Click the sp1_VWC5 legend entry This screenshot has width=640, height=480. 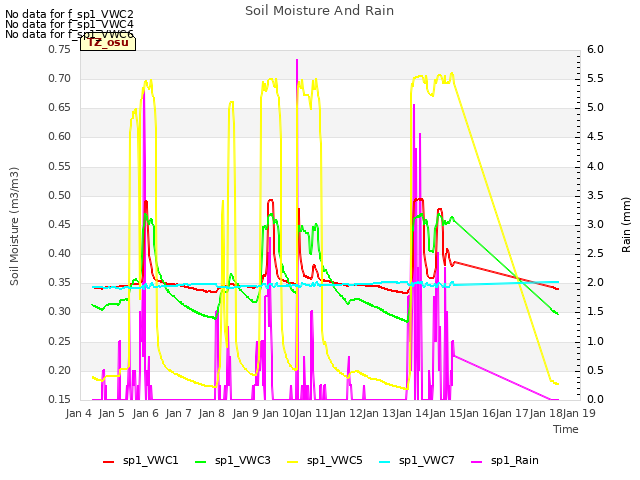tap(324, 461)
